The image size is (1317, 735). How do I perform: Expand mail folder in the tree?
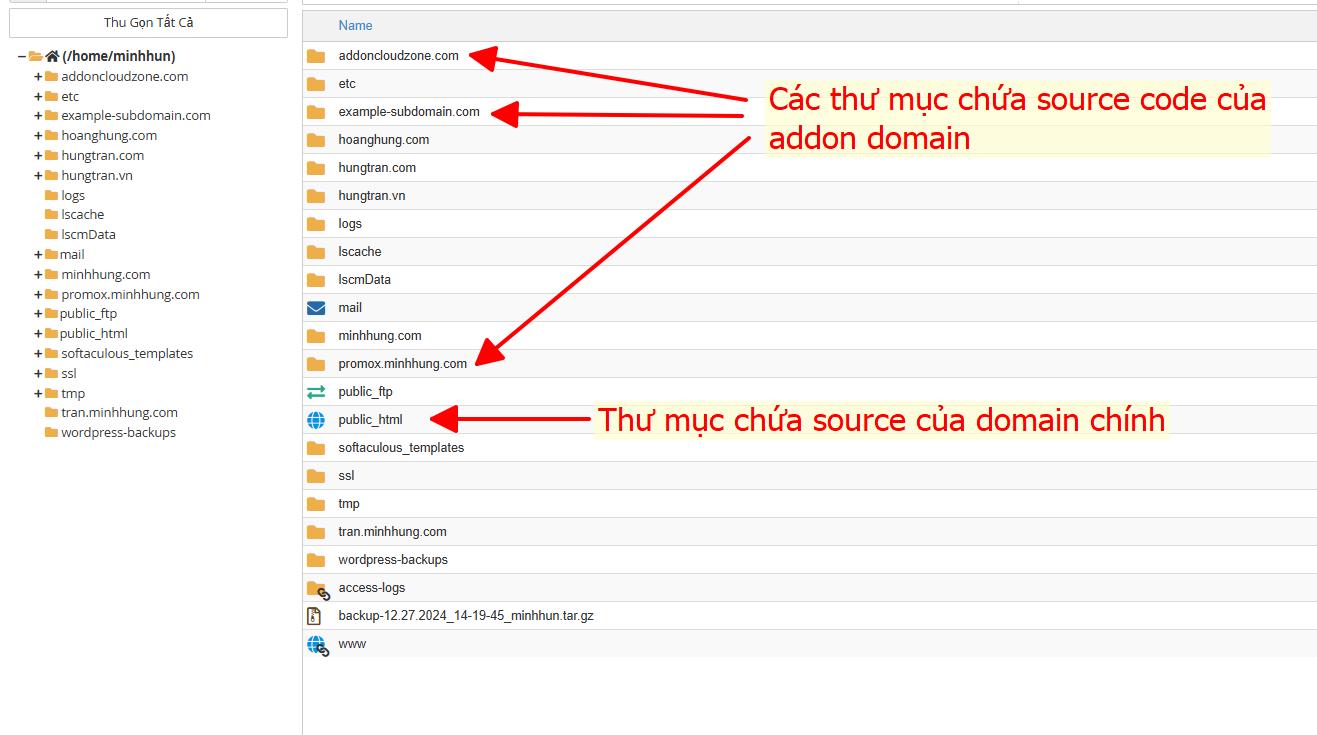pos(38,255)
